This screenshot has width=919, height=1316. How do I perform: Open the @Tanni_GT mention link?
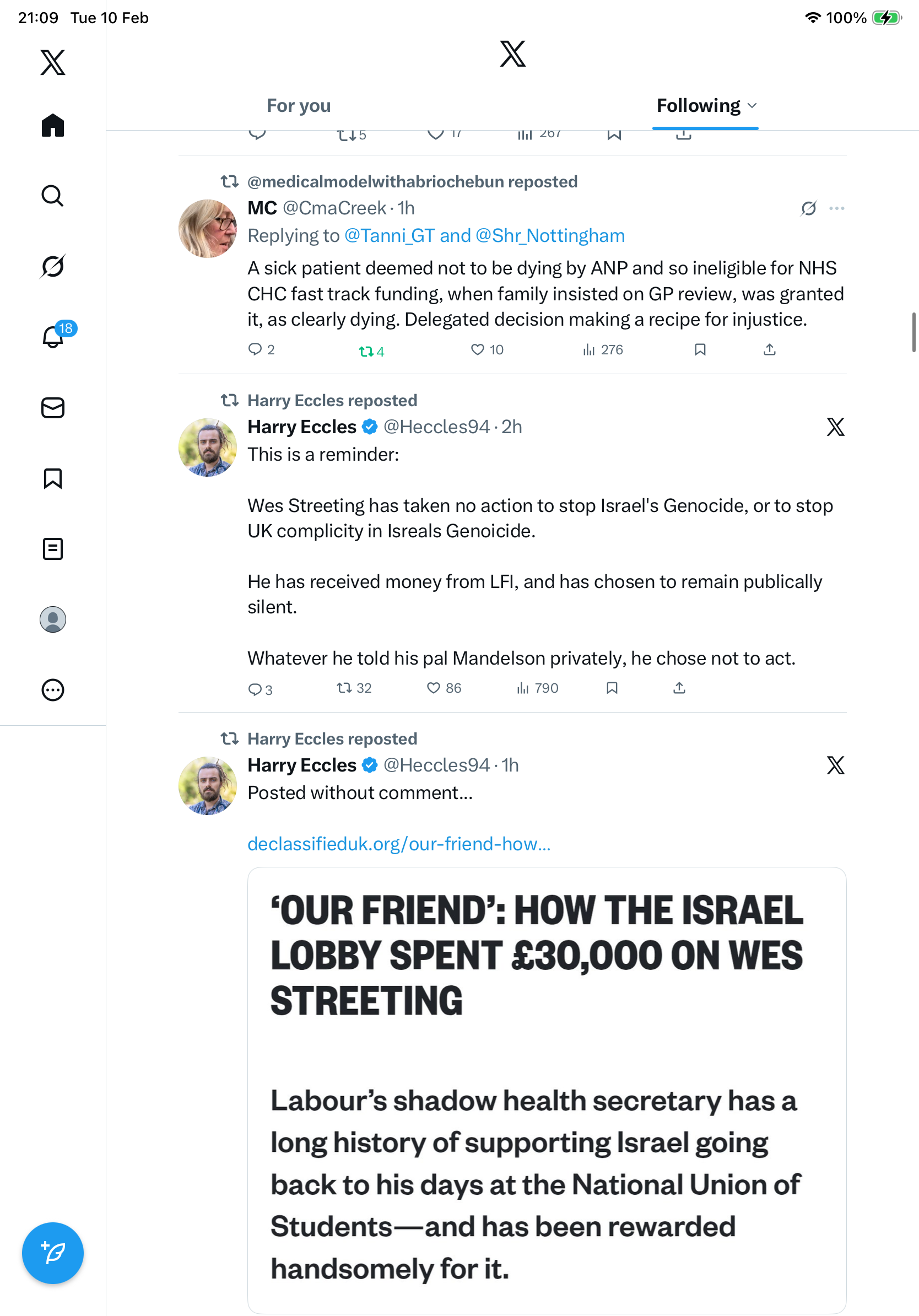[x=389, y=235]
